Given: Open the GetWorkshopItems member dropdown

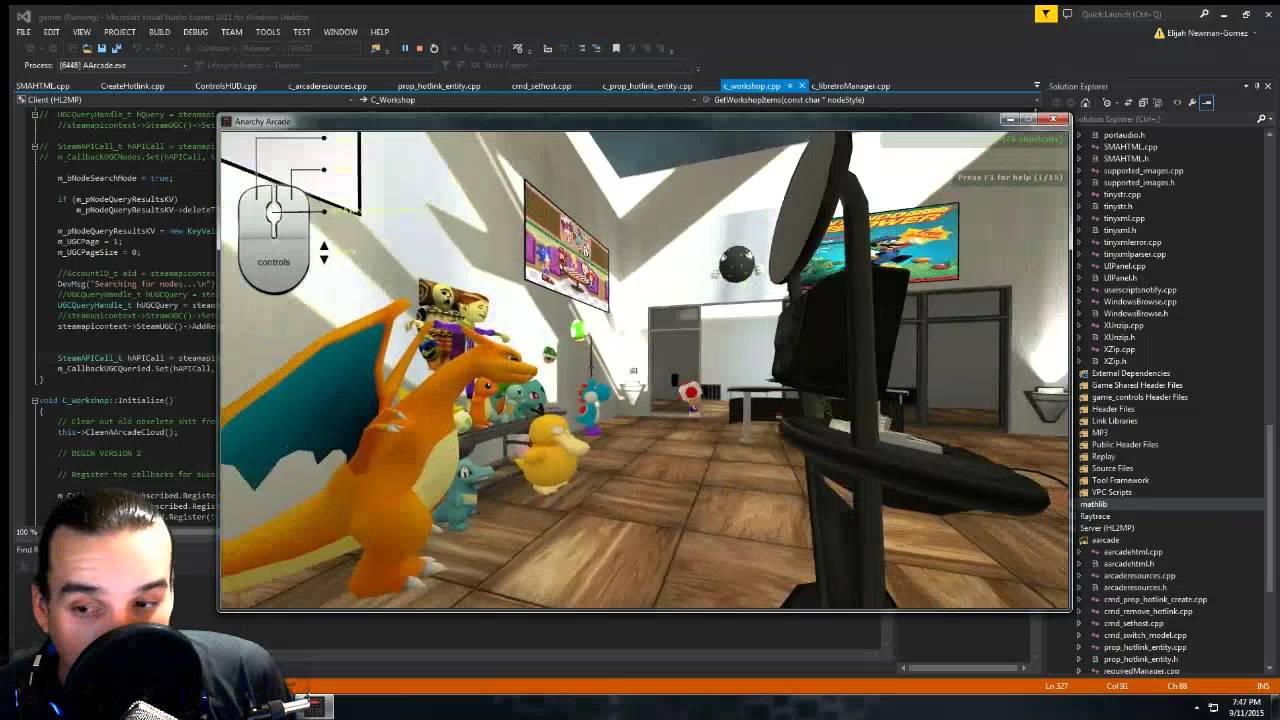Looking at the screenshot, I should tap(1037, 100).
